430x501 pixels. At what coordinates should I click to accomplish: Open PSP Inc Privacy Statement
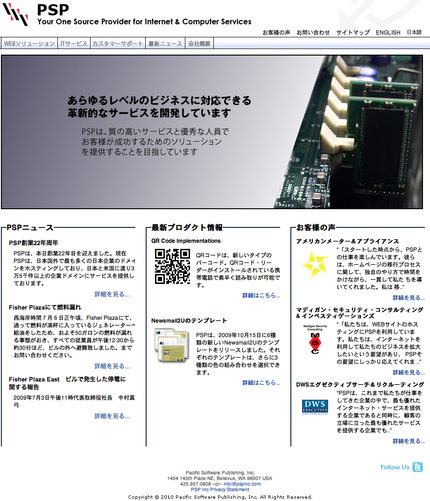tap(220, 489)
